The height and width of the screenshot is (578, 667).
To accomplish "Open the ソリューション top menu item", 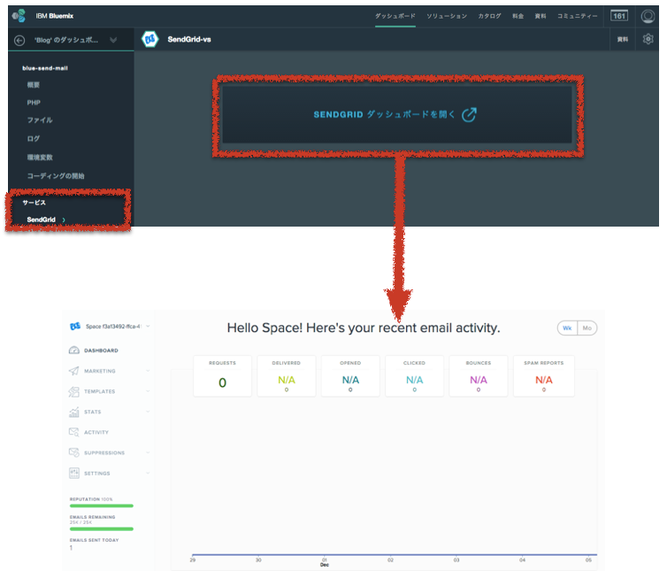I will click(447, 16).
